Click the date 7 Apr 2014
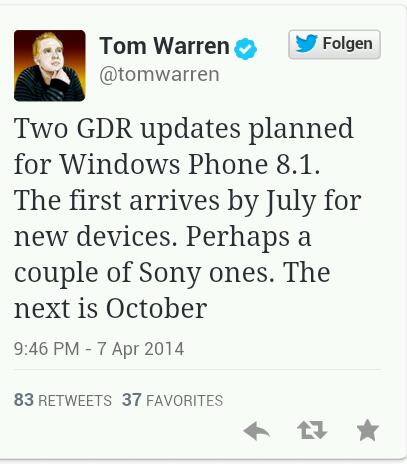Image resolution: width=407 pixels, height=464 pixels. click(141, 349)
